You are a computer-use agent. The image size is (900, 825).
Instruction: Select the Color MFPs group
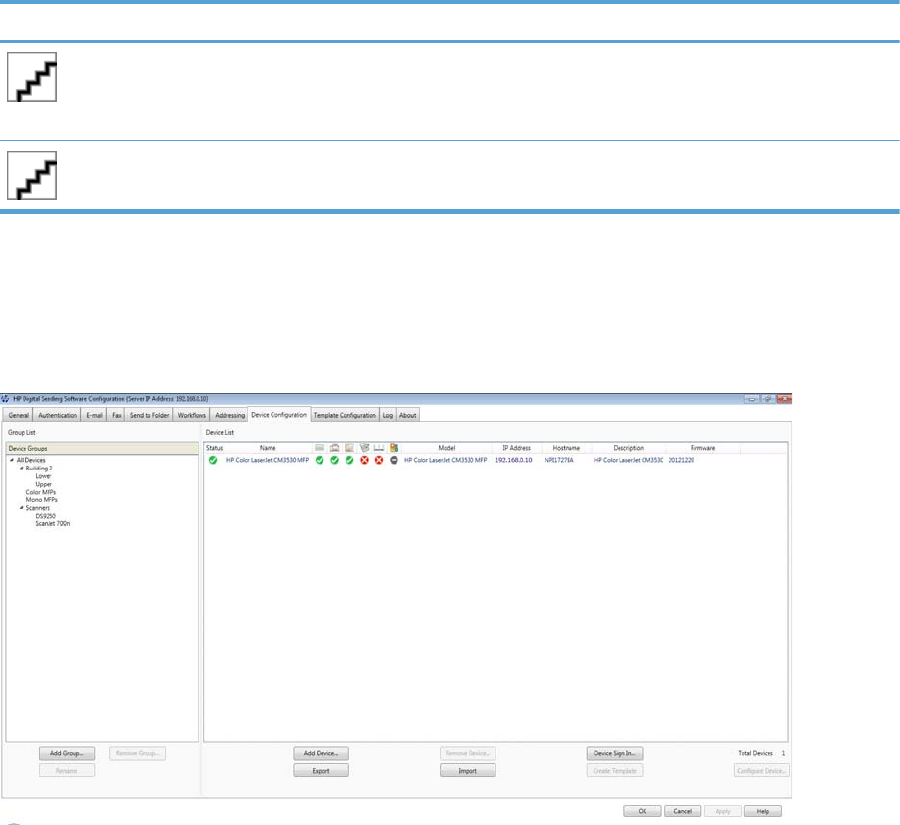coord(41,493)
